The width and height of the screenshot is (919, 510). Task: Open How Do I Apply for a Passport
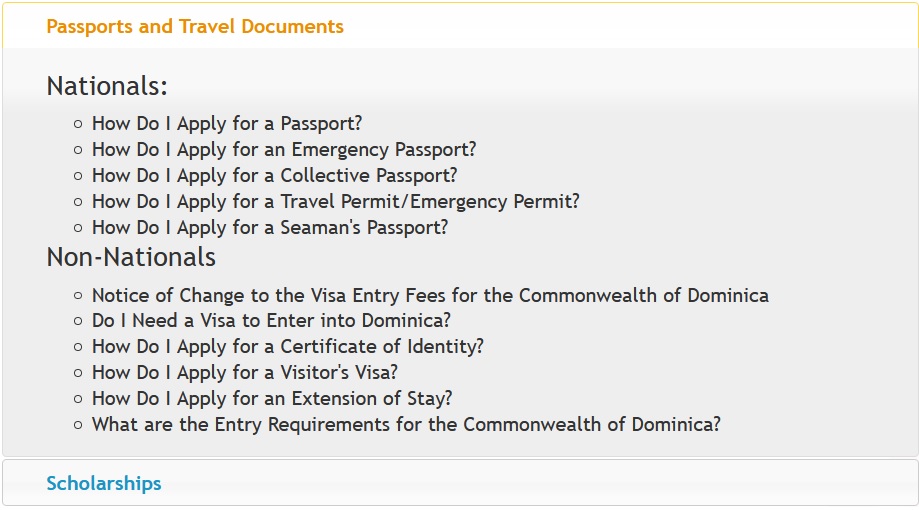(226, 124)
